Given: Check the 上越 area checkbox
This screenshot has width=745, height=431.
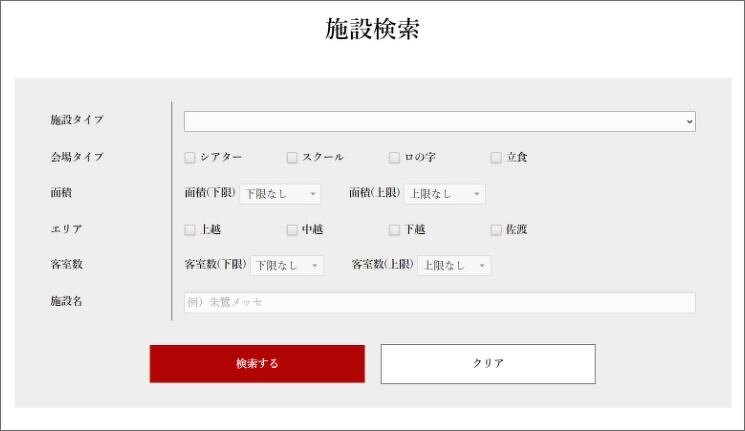Looking at the screenshot, I should pos(190,230).
